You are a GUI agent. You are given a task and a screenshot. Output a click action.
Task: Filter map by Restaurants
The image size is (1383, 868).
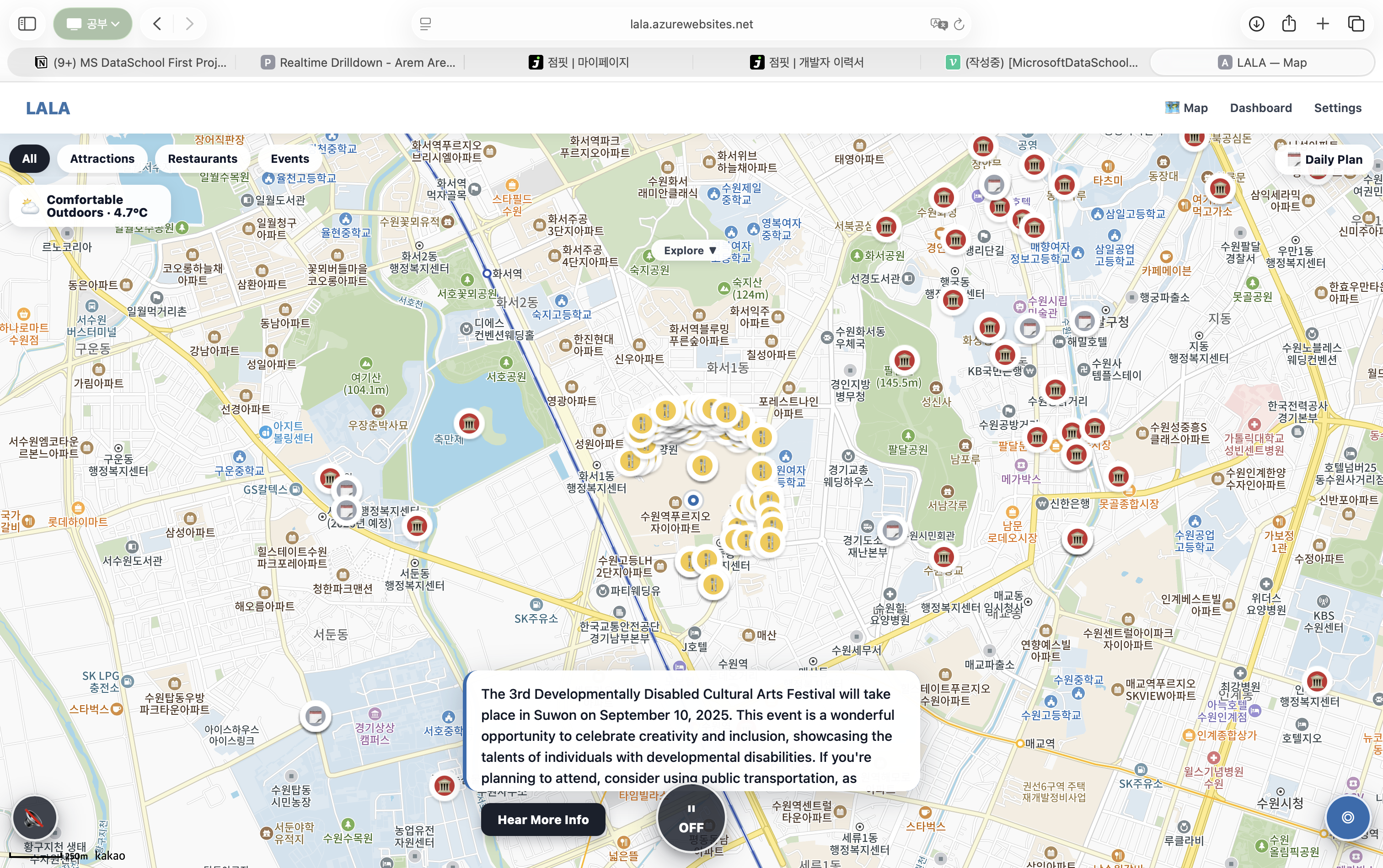coord(202,158)
